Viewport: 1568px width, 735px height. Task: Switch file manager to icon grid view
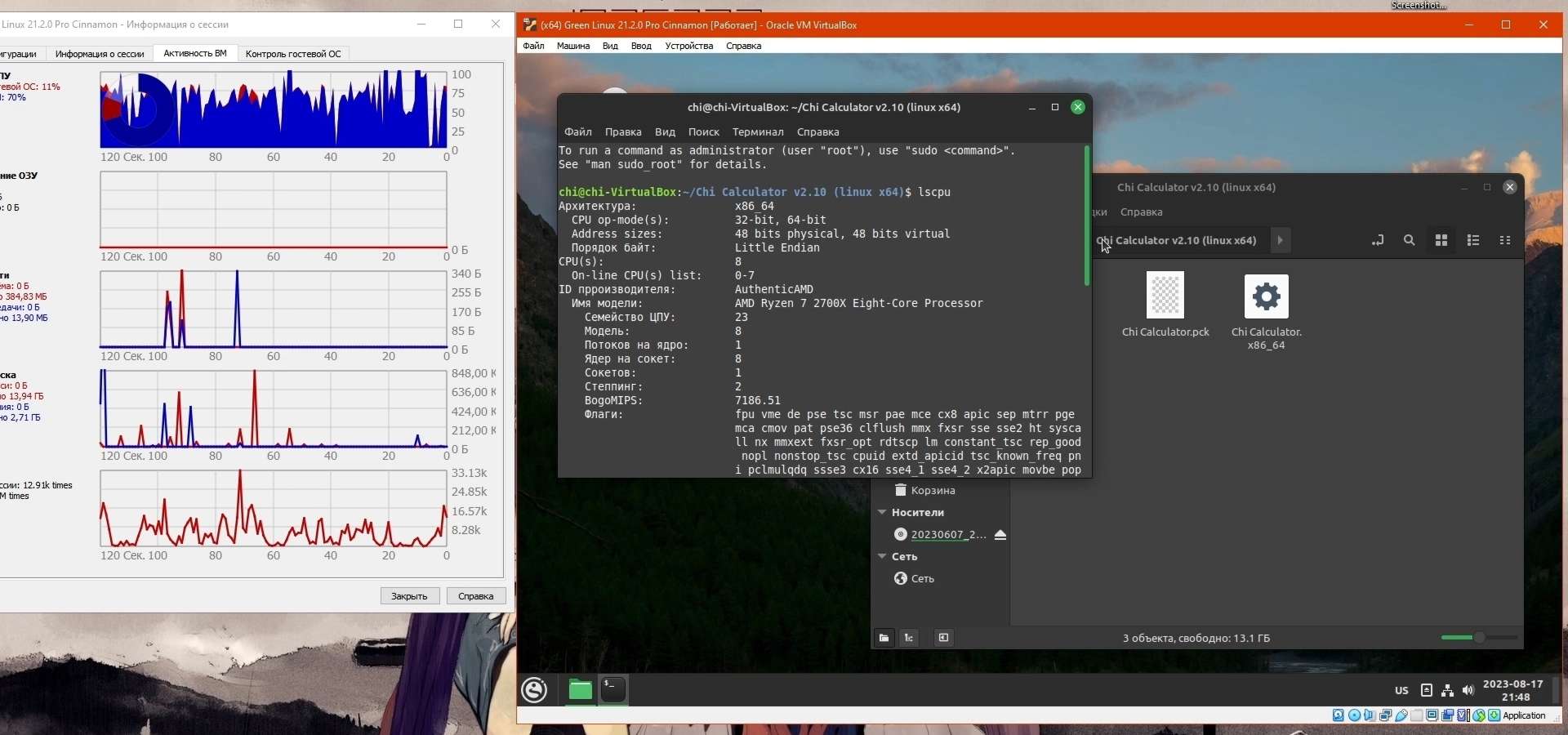point(1441,241)
